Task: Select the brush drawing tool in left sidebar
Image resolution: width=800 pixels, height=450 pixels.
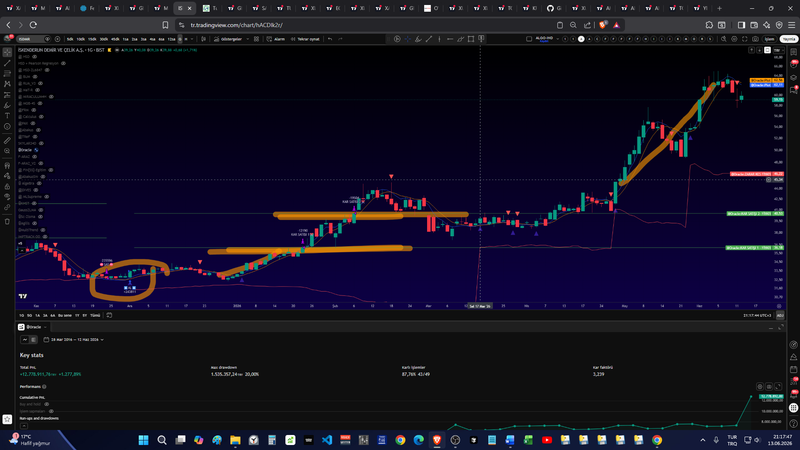Action: (x=7, y=105)
